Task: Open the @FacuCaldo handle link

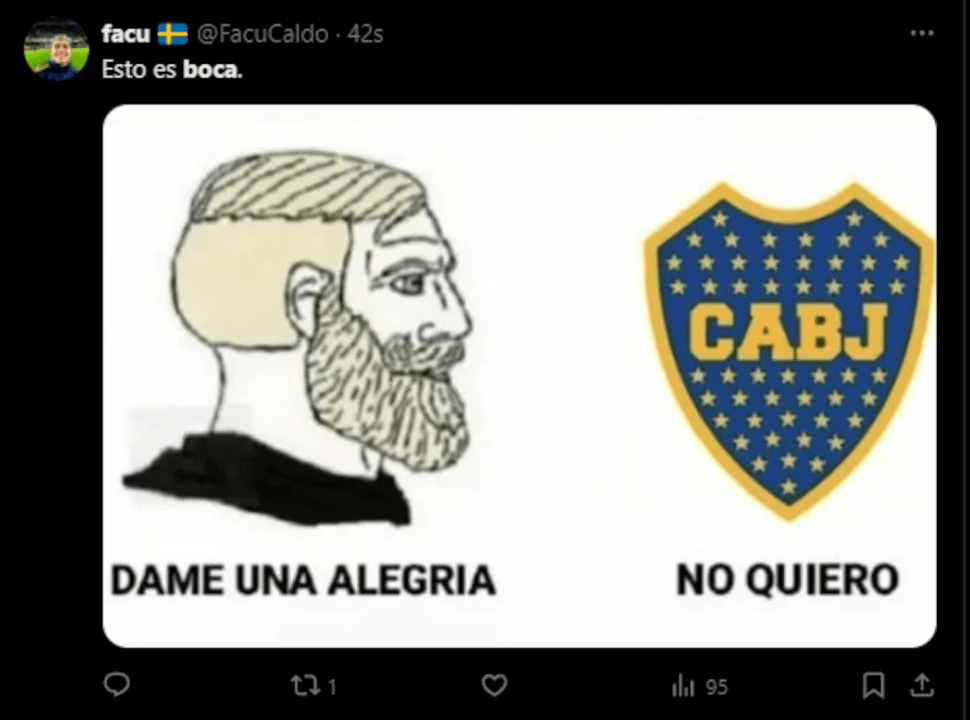Action: [x=262, y=33]
